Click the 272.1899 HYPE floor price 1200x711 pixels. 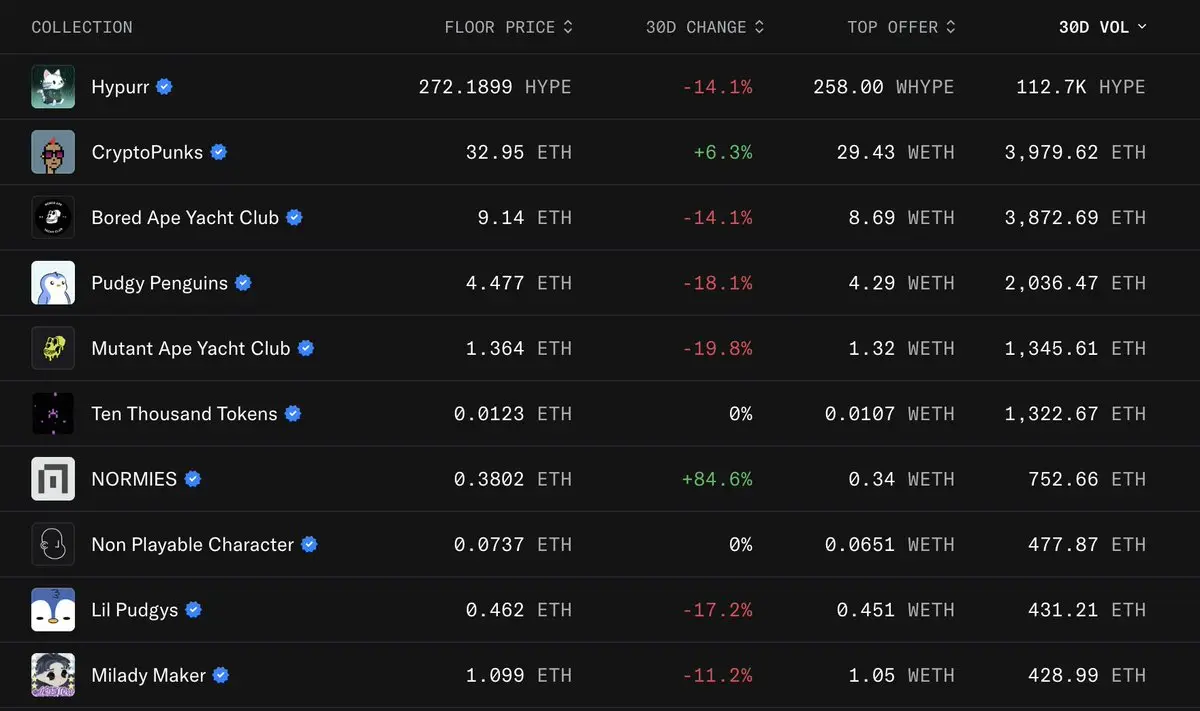tap(495, 87)
